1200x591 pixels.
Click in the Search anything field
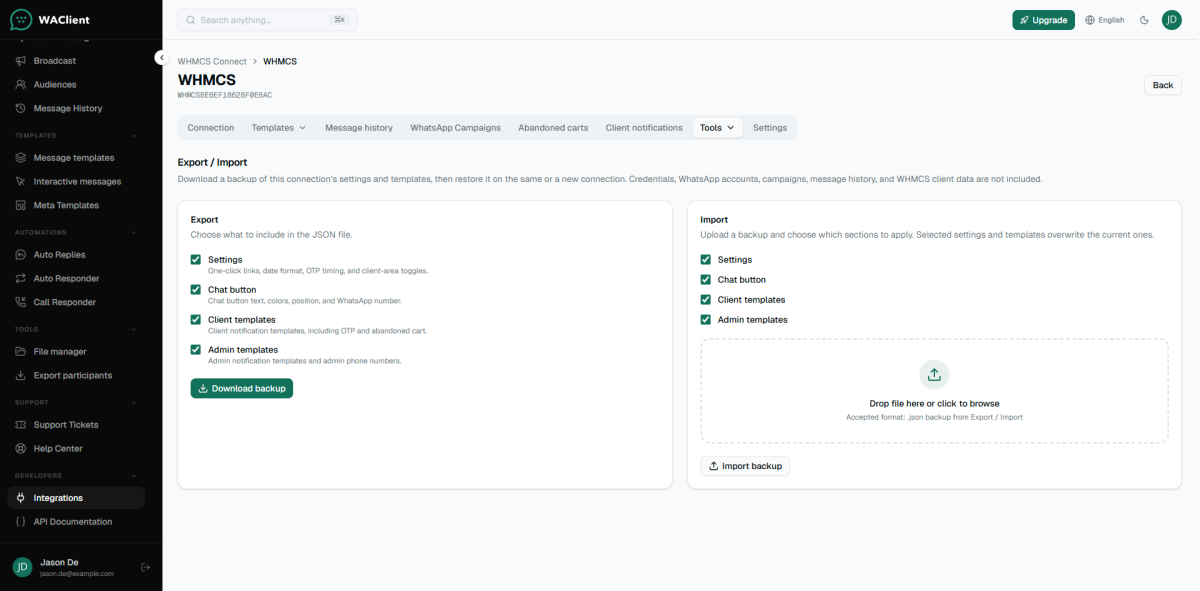267,20
